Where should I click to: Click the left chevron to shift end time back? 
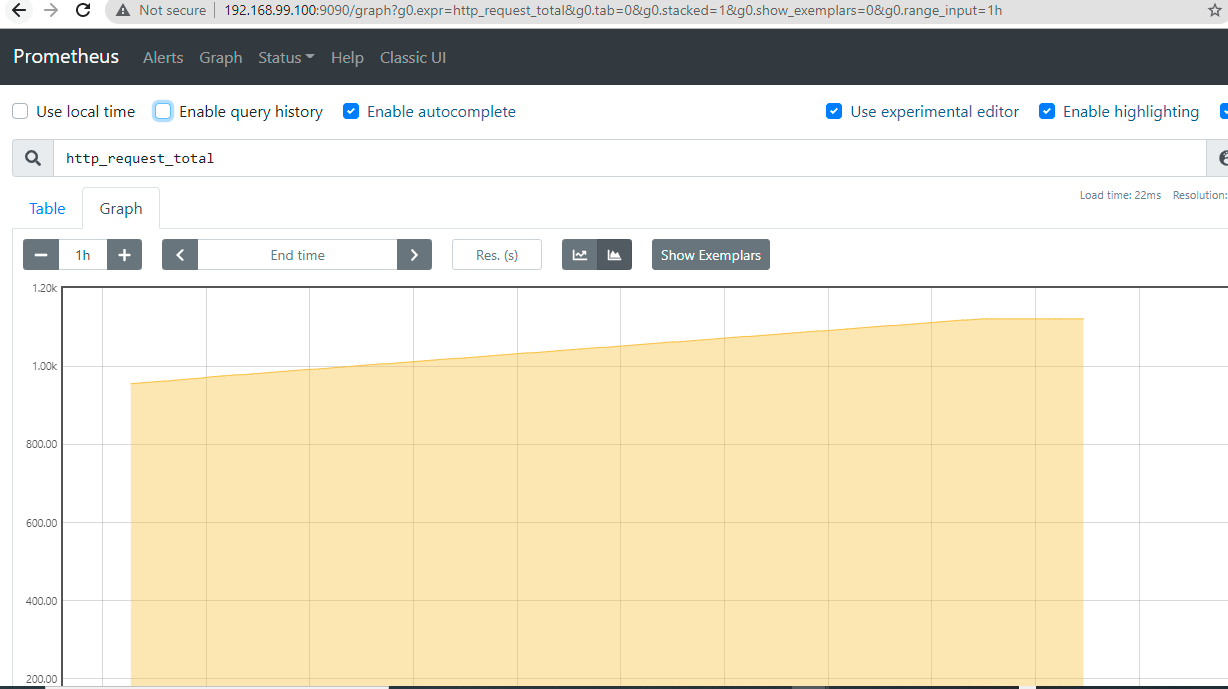[180, 254]
